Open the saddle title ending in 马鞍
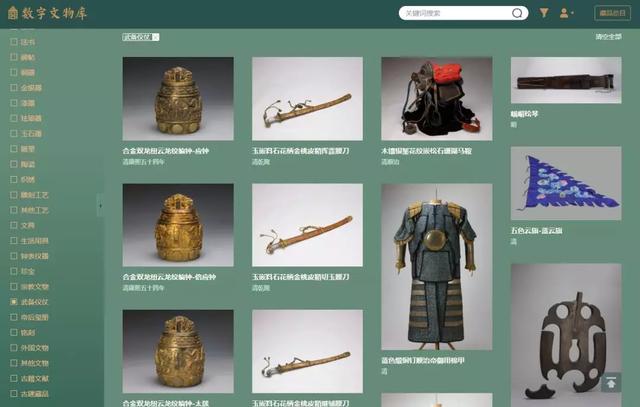This screenshot has width=640, height=407. [426, 151]
